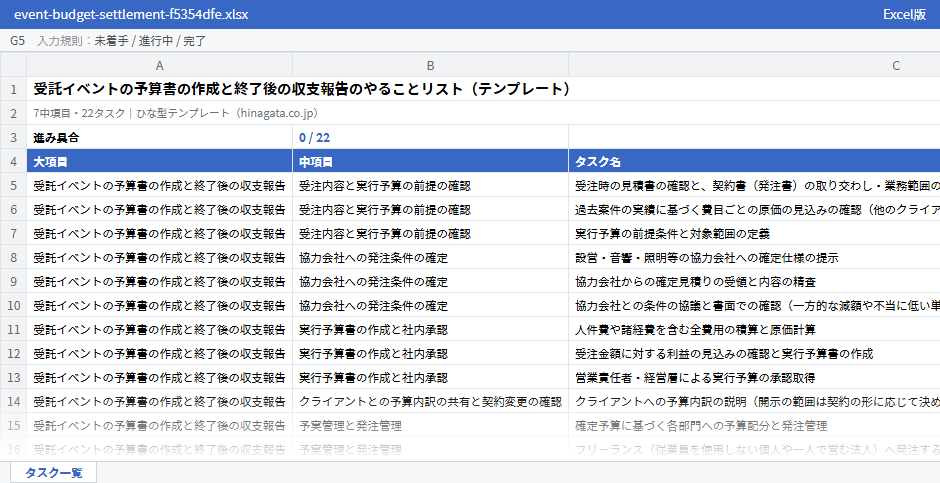Click the 進み具合 cell
This screenshot has width=940, height=483.
159,137
